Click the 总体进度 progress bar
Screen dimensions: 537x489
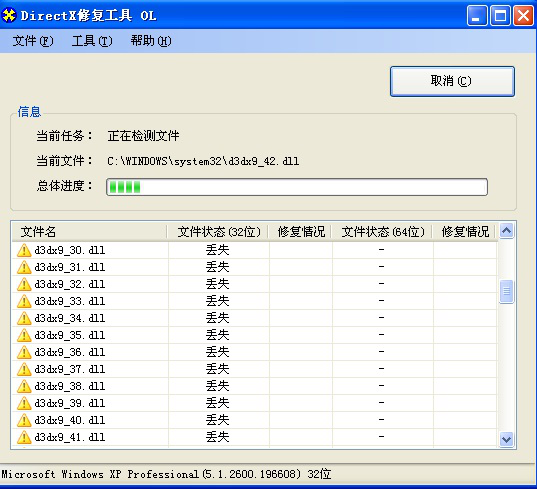coord(297,187)
